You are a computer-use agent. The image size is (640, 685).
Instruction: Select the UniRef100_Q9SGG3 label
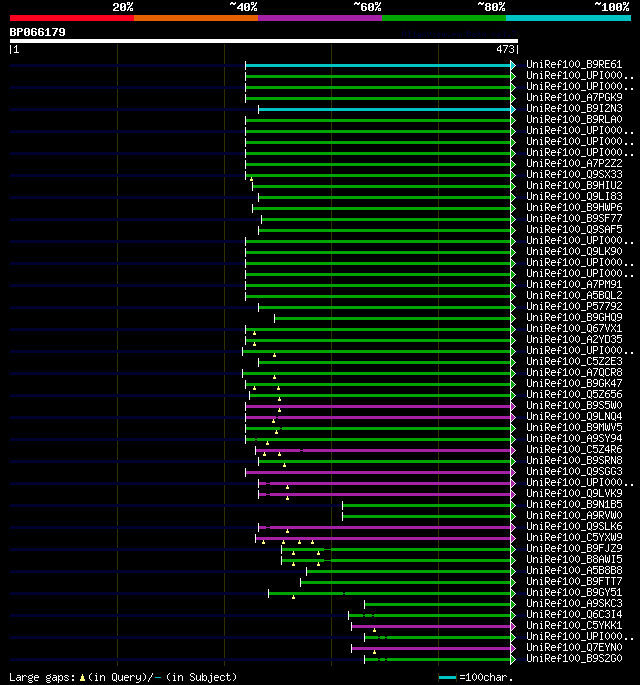(x=574, y=471)
